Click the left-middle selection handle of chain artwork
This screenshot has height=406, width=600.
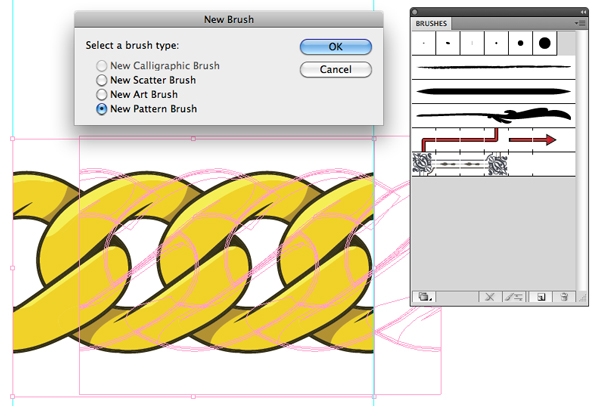(x=13, y=268)
